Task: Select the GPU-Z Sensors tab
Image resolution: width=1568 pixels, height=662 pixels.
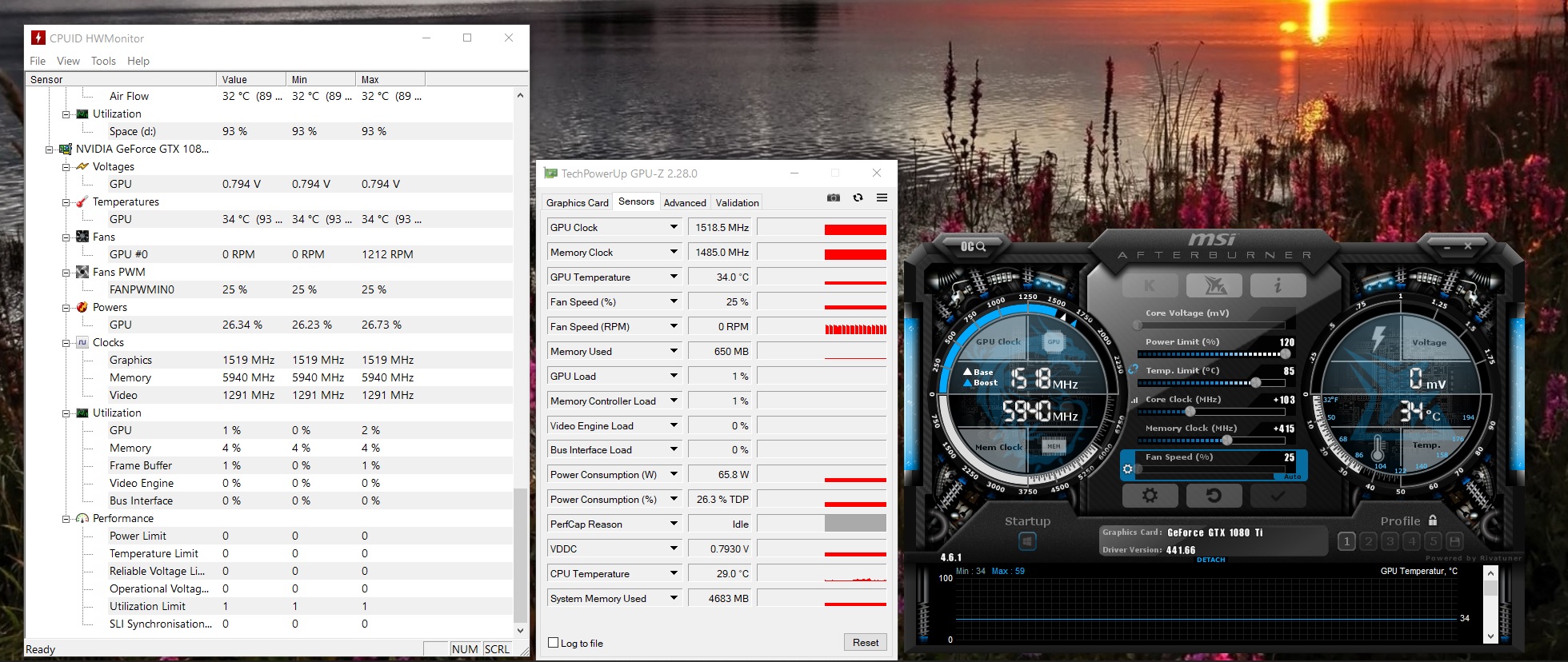Action: [x=636, y=201]
